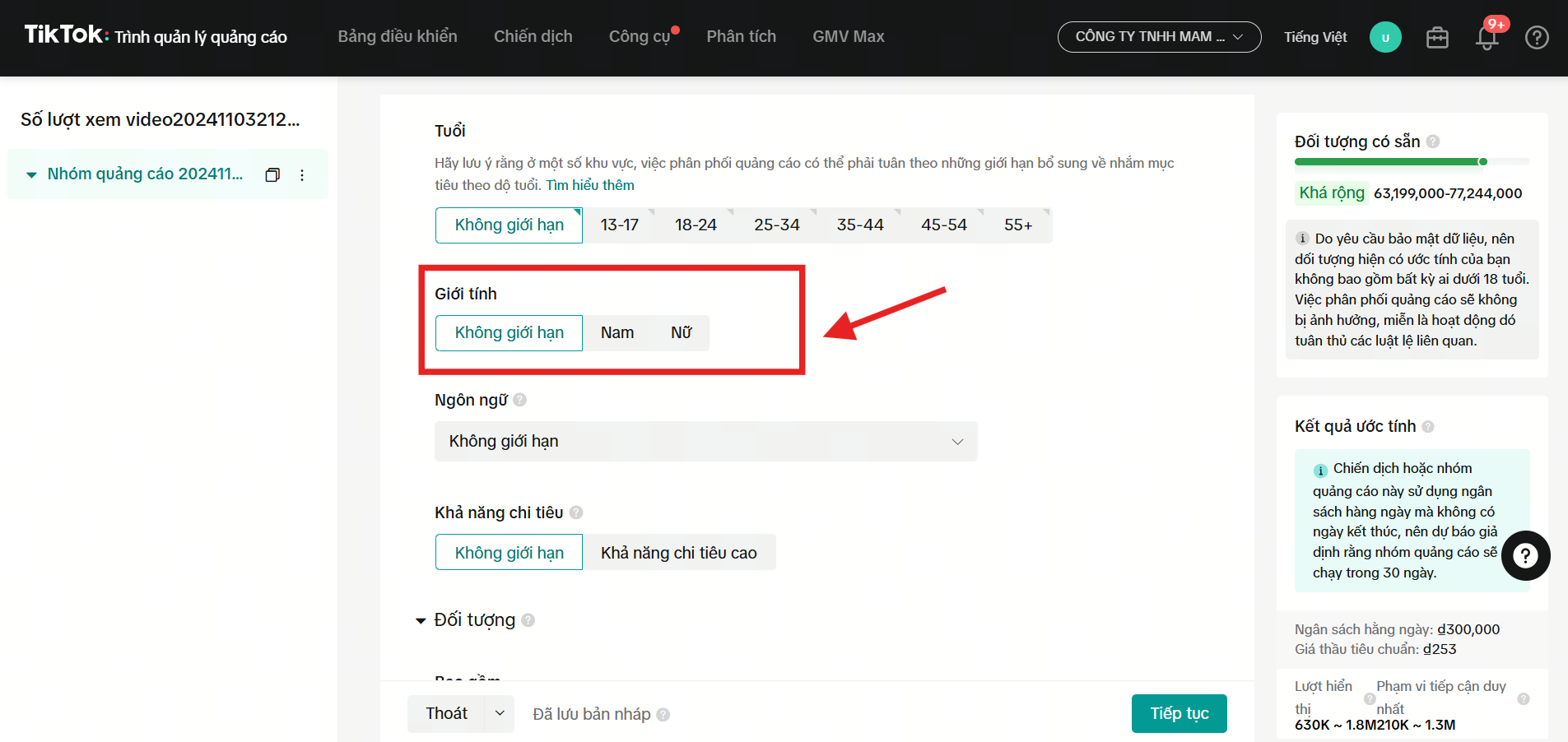The width and height of the screenshot is (1568, 742).
Task: Expand the Thoát dropdown arrow
Action: (500, 714)
